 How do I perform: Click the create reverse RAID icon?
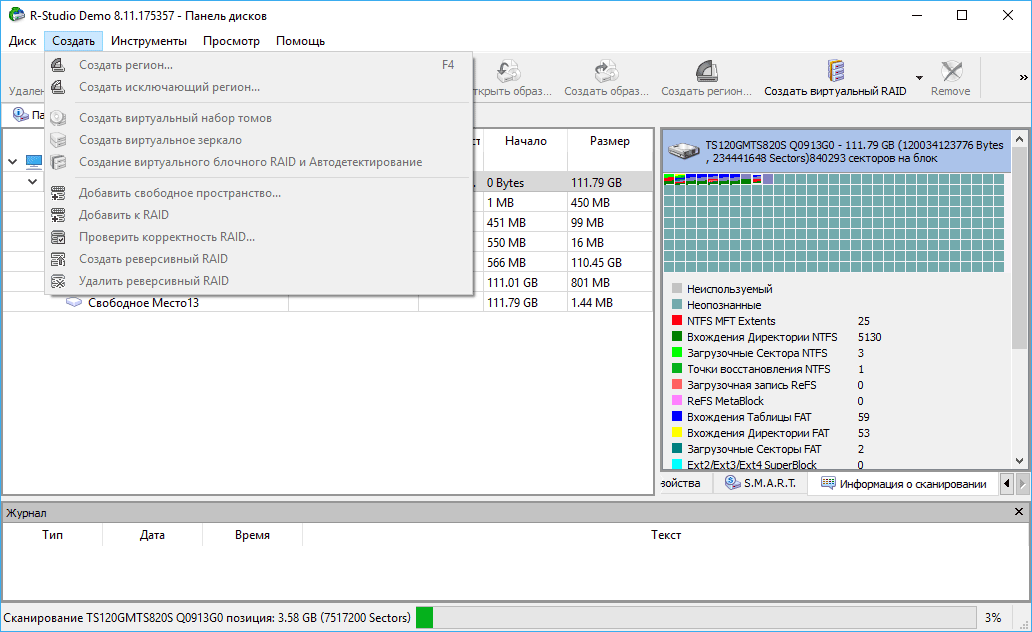pyautogui.click(x=58, y=259)
